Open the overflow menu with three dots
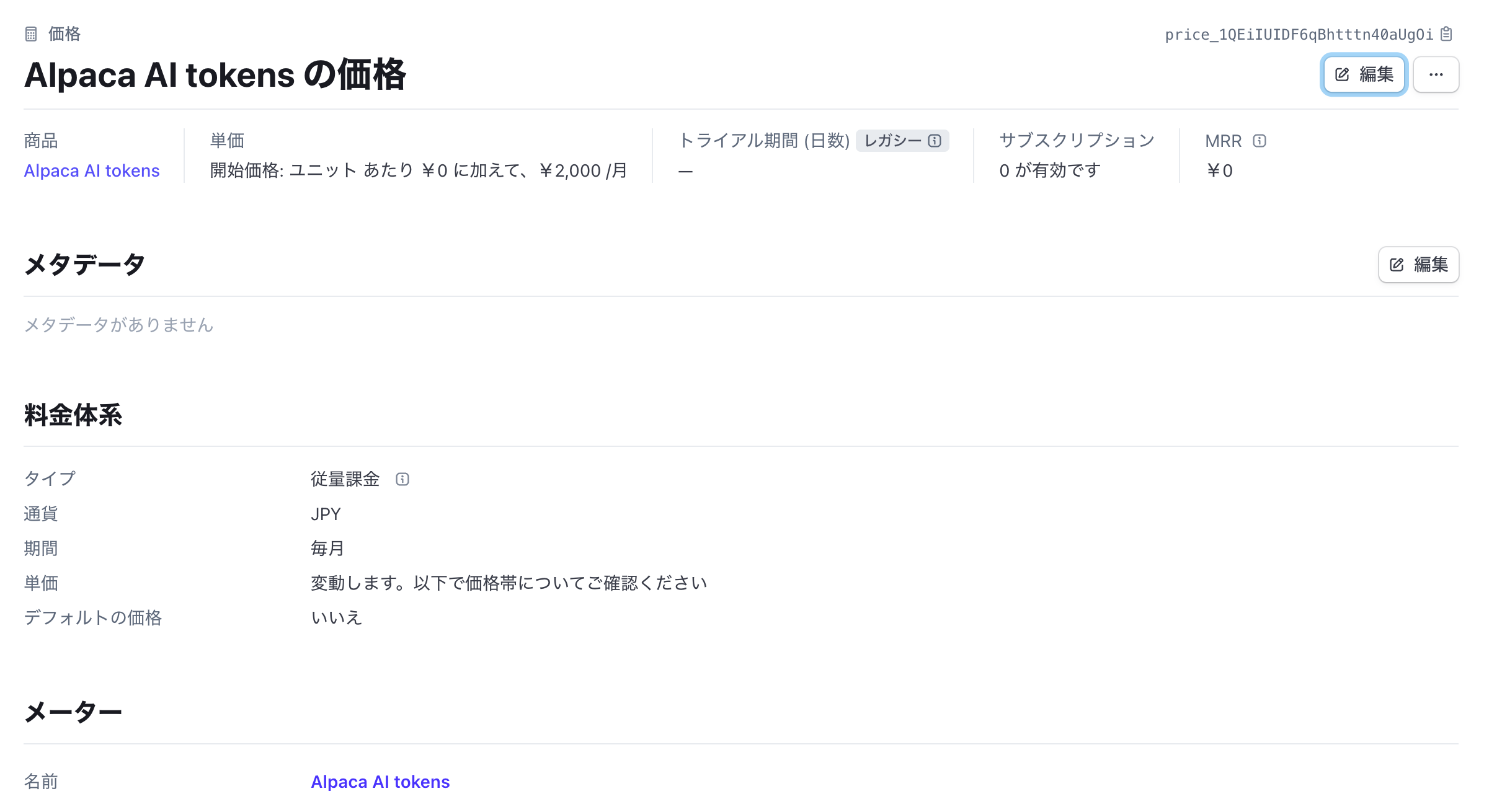This screenshot has width=1502, height=812. click(x=1436, y=74)
